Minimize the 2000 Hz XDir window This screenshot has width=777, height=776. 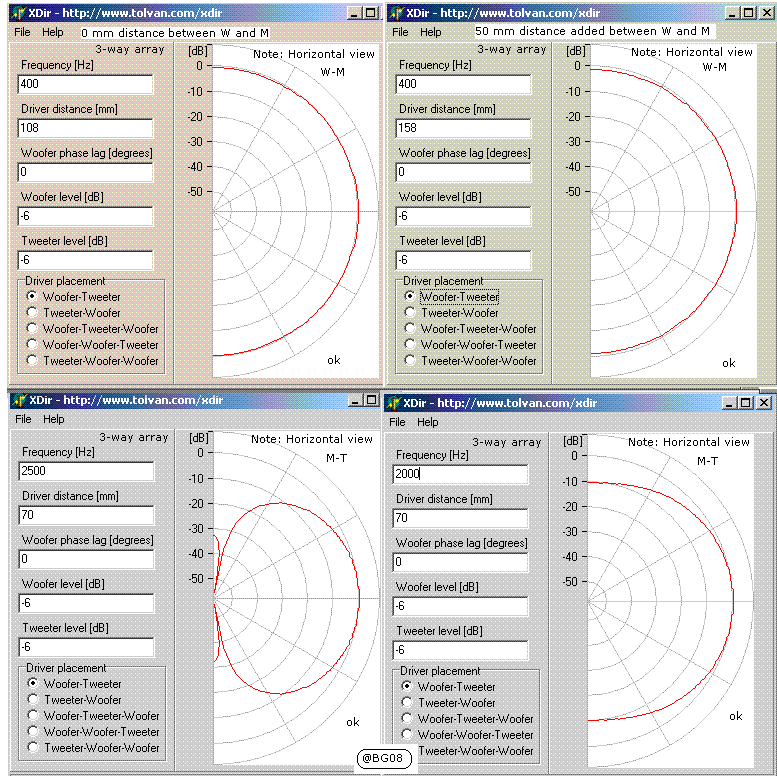click(x=729, y=403)
